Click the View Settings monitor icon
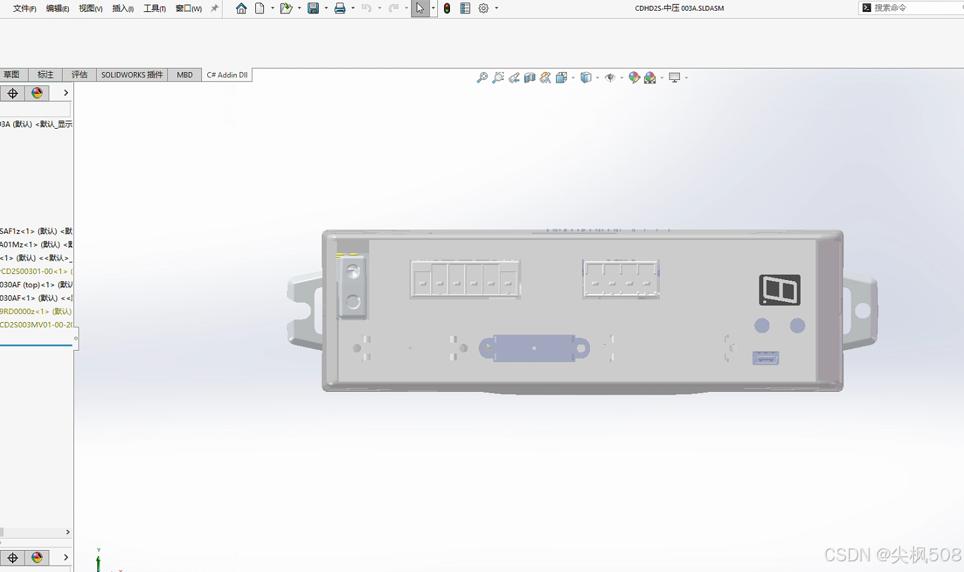Image resolution: width=964 pixels, height=572 pixels. (674, 77)
